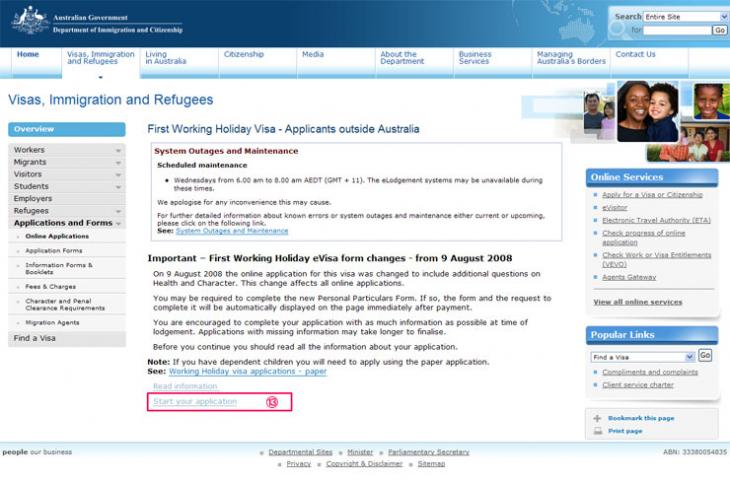Click the Bookmark this page link
This screenshot has width=730, height=481.
coord(641,419)
